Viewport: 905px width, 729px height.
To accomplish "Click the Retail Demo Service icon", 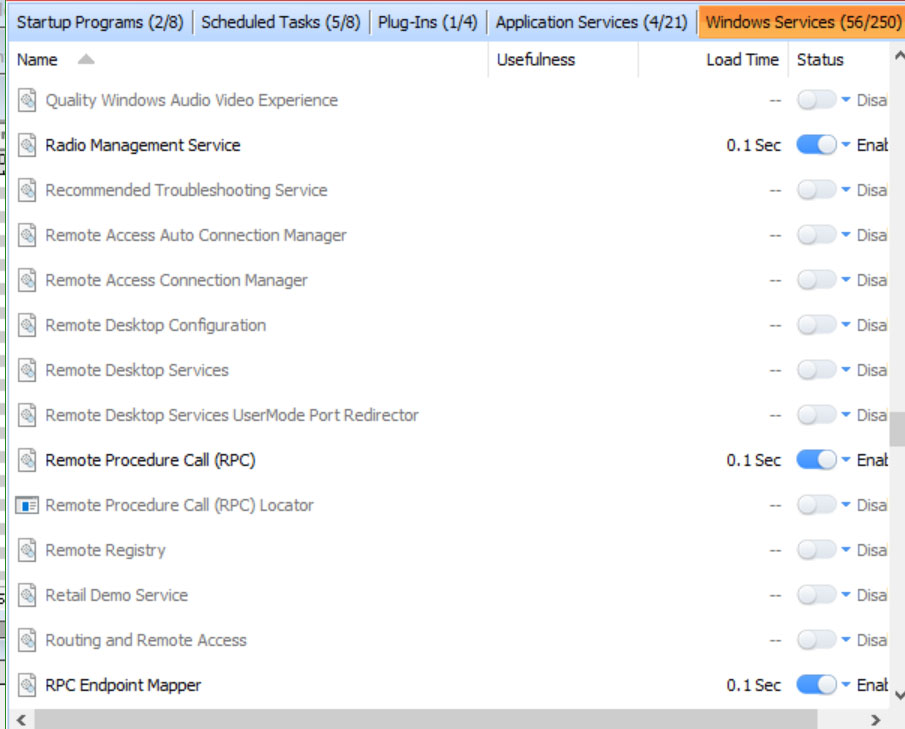I will coord(27,595).
